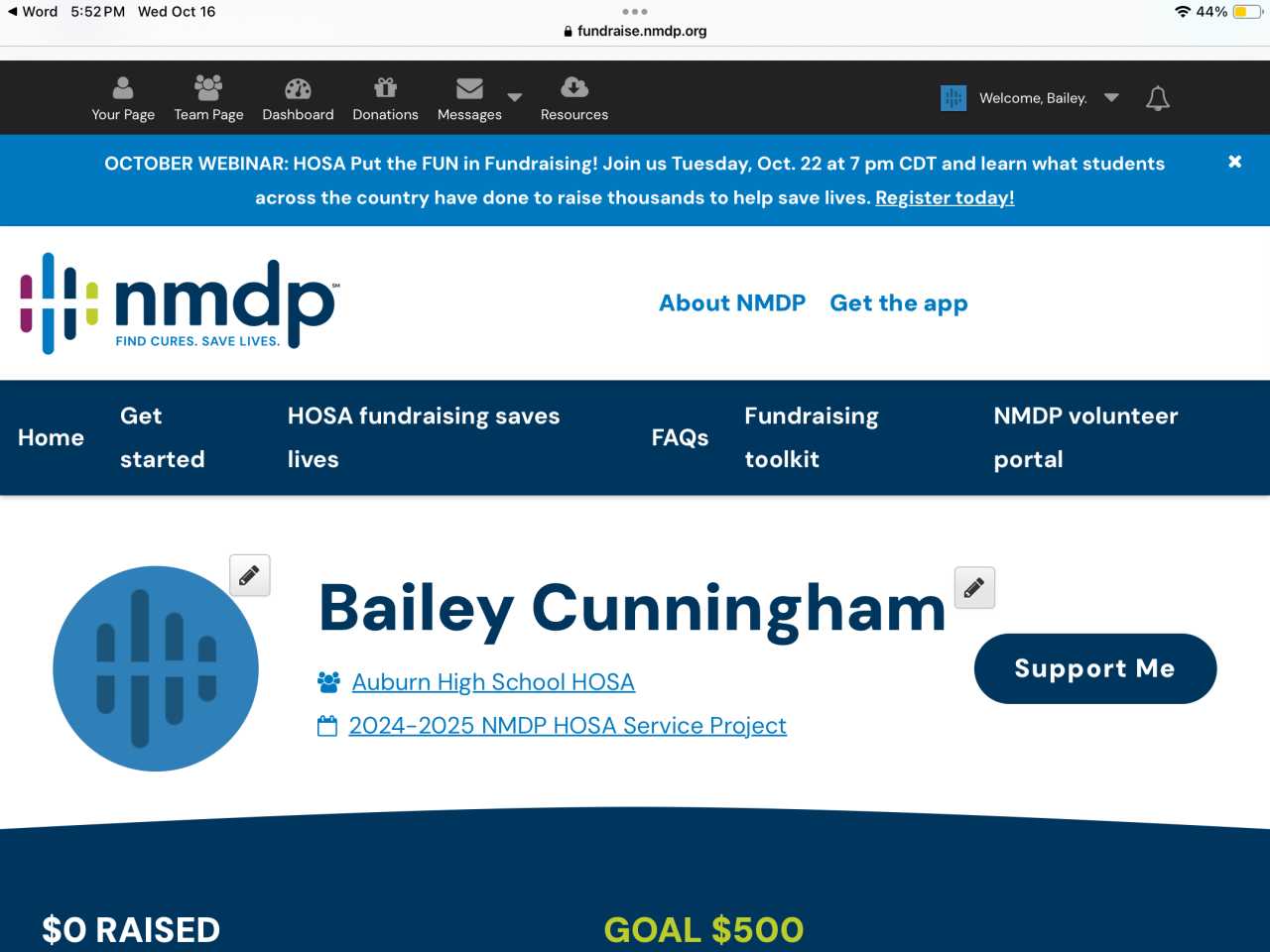Click the small NMDP avatar beside Welcome

pos(953,98)
